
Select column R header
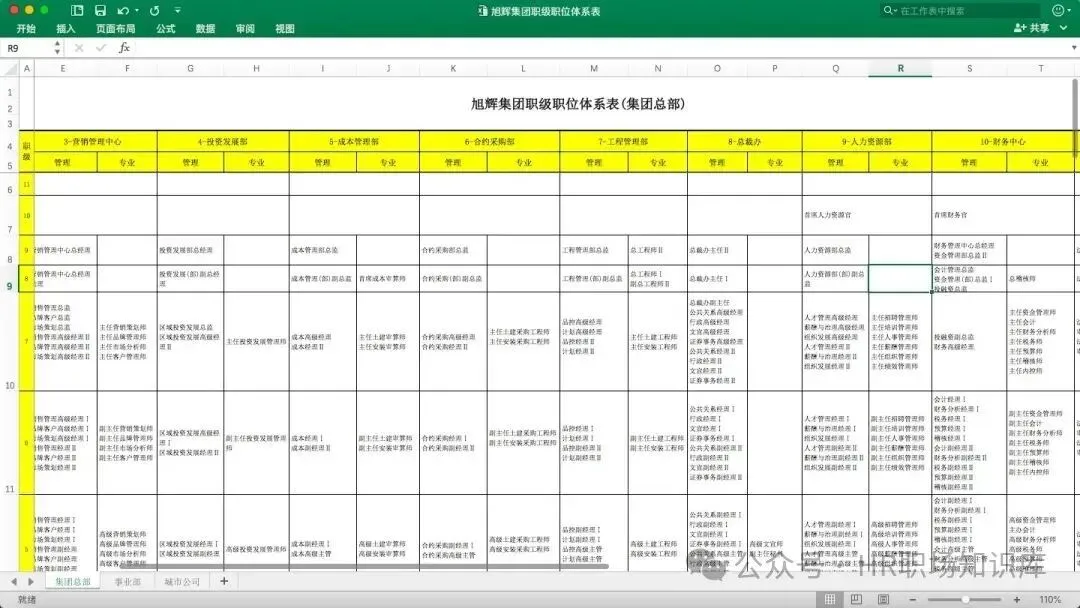(x=900, y=68)
